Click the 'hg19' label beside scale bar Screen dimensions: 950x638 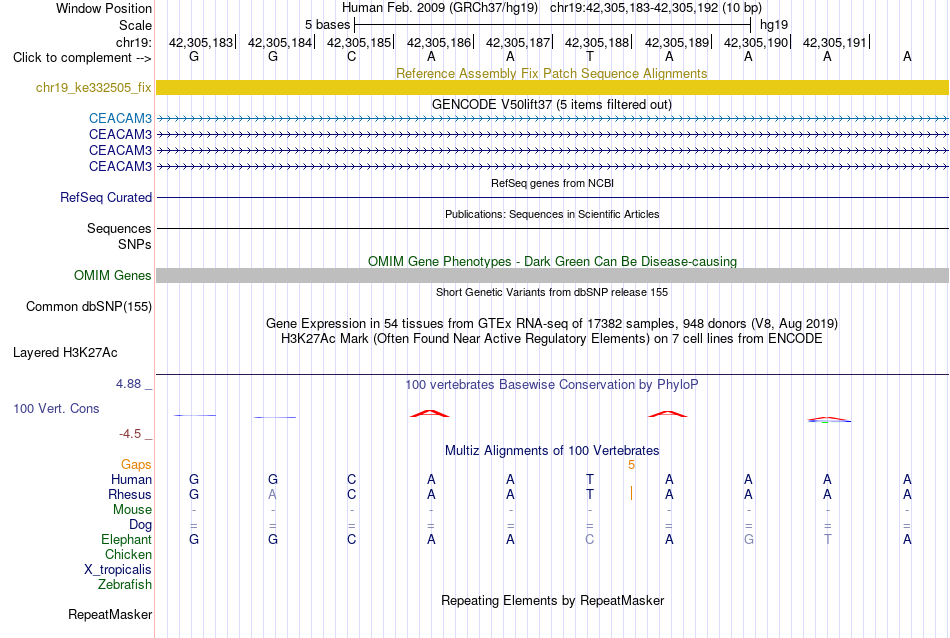[774, 25]
